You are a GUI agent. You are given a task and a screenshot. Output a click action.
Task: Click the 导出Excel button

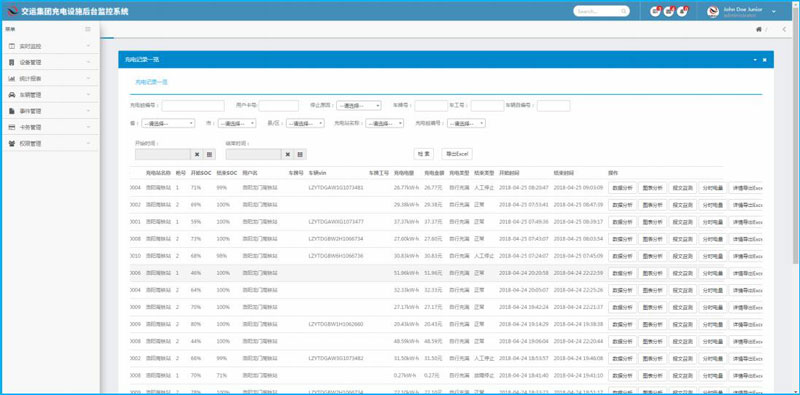coord(457,154)
